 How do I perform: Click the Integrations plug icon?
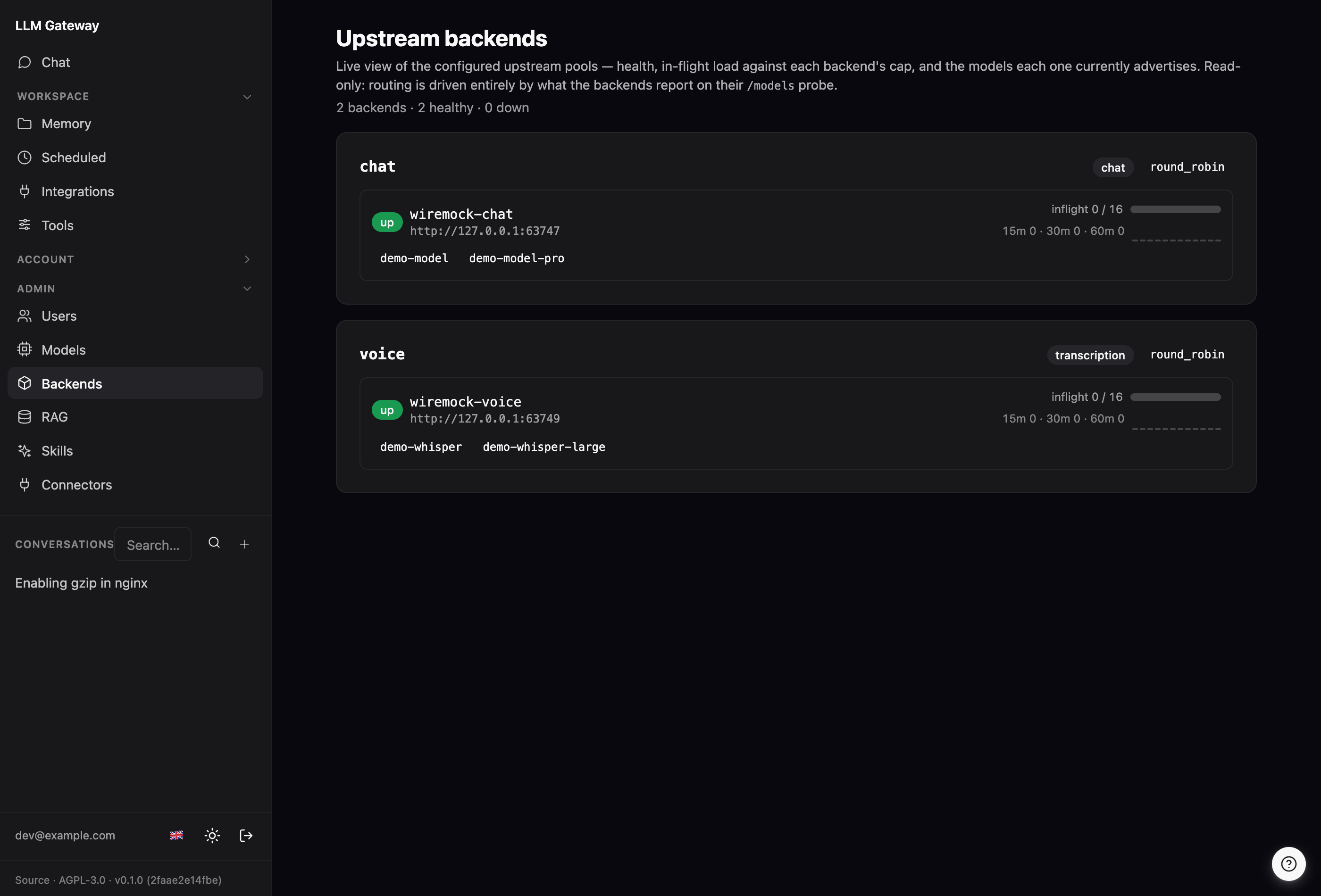coord(25,191)
